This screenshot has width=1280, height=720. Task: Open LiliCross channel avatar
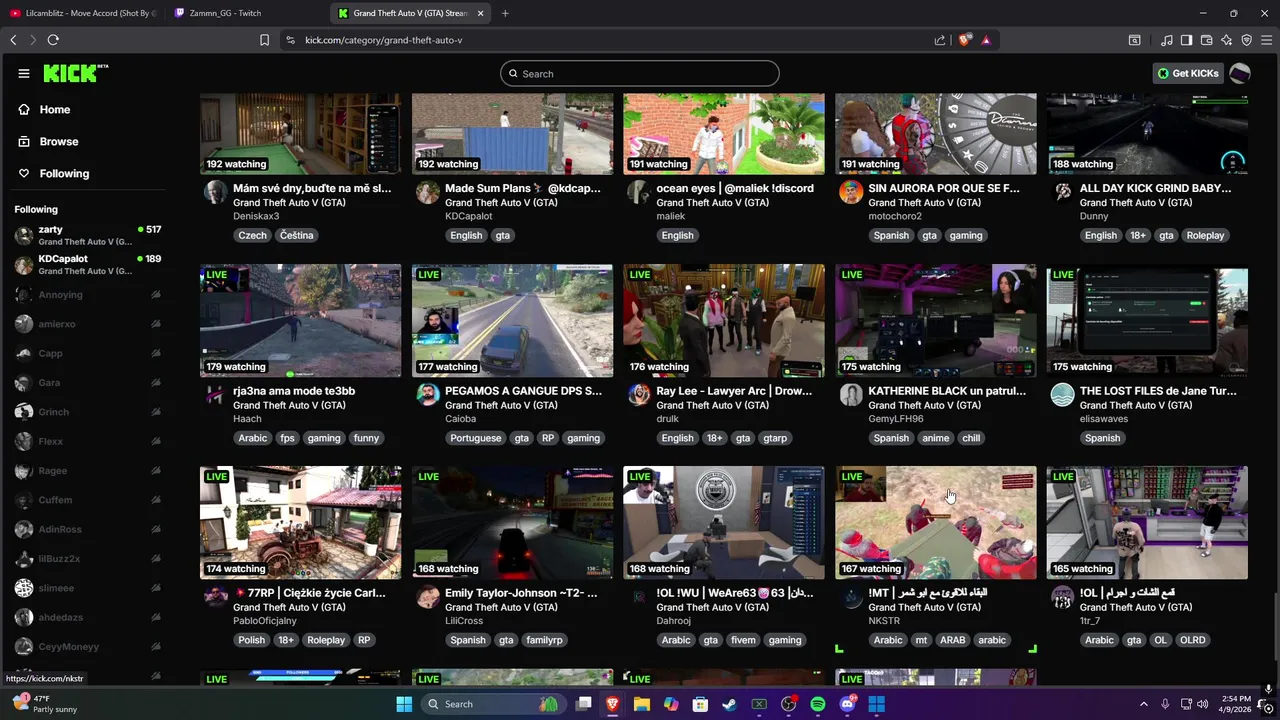[x=427, y=597]
